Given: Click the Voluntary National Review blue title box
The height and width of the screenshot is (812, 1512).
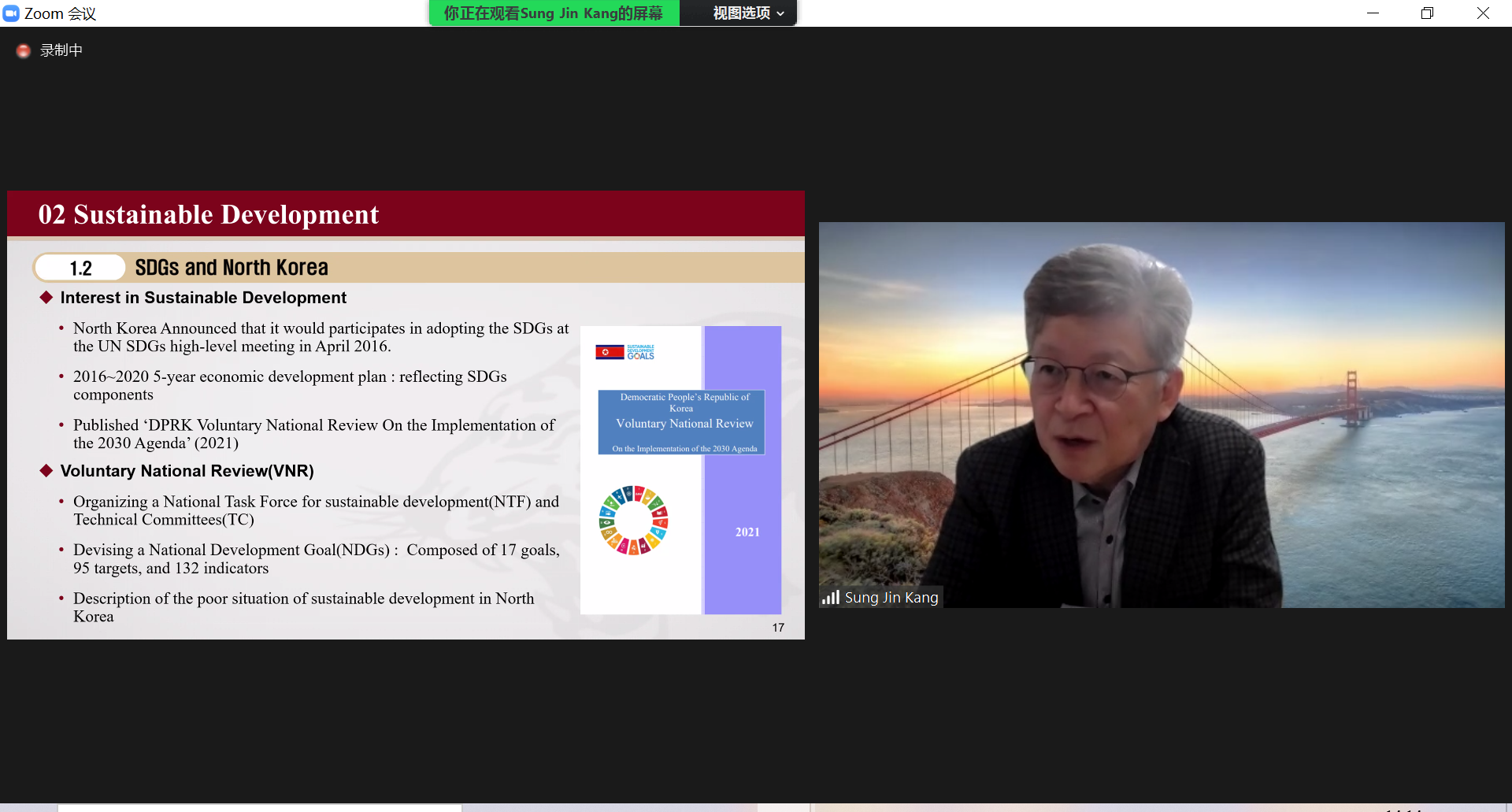Looking at the screenshot, I should (x=681, y=422).
